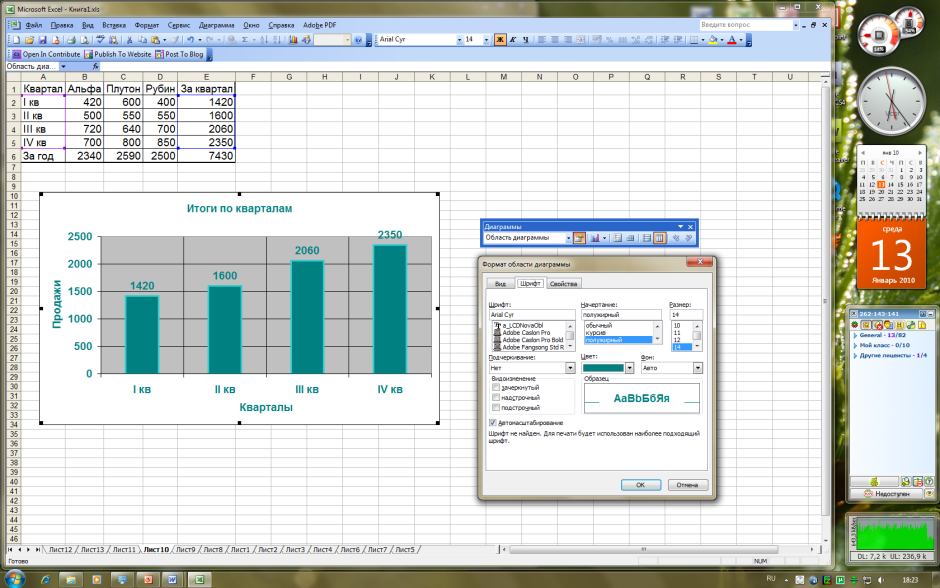The height and width of the screenshot is (588, 940).
Task: Open the Диаграмма menu
Action: tap(216, 25)
